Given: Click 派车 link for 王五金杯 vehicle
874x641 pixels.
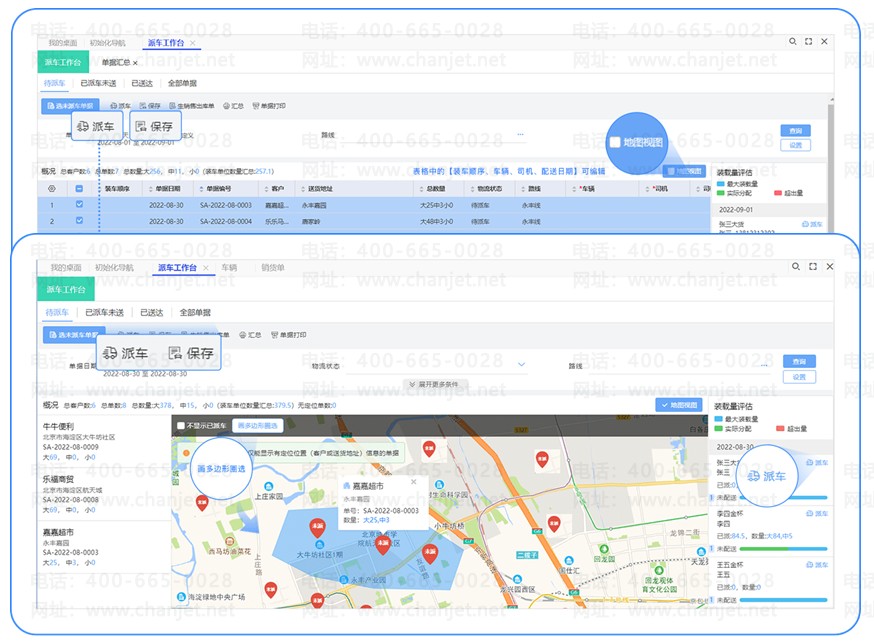Looking at the screenshot, I should 818,565.
